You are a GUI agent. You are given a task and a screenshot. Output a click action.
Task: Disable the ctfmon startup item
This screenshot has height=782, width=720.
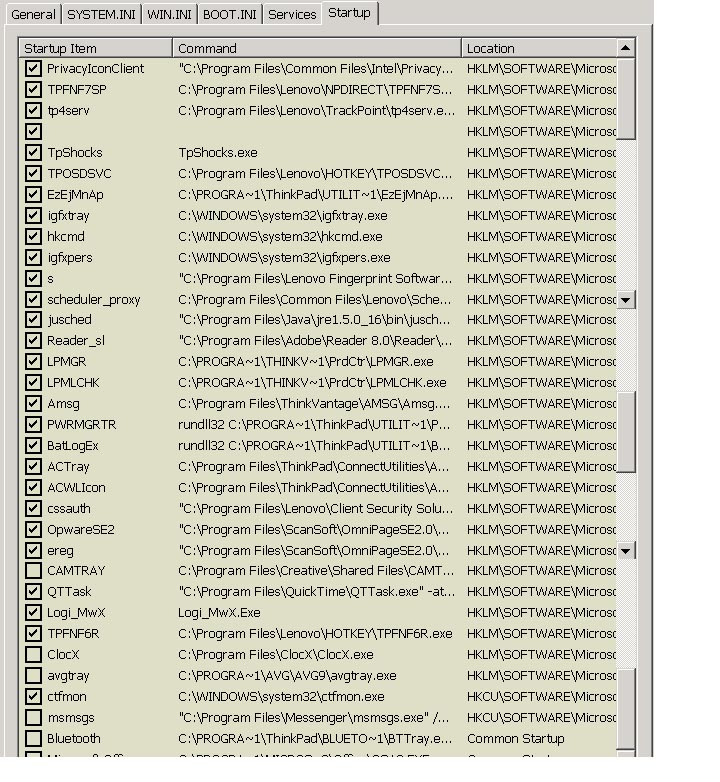coord(33,696)
